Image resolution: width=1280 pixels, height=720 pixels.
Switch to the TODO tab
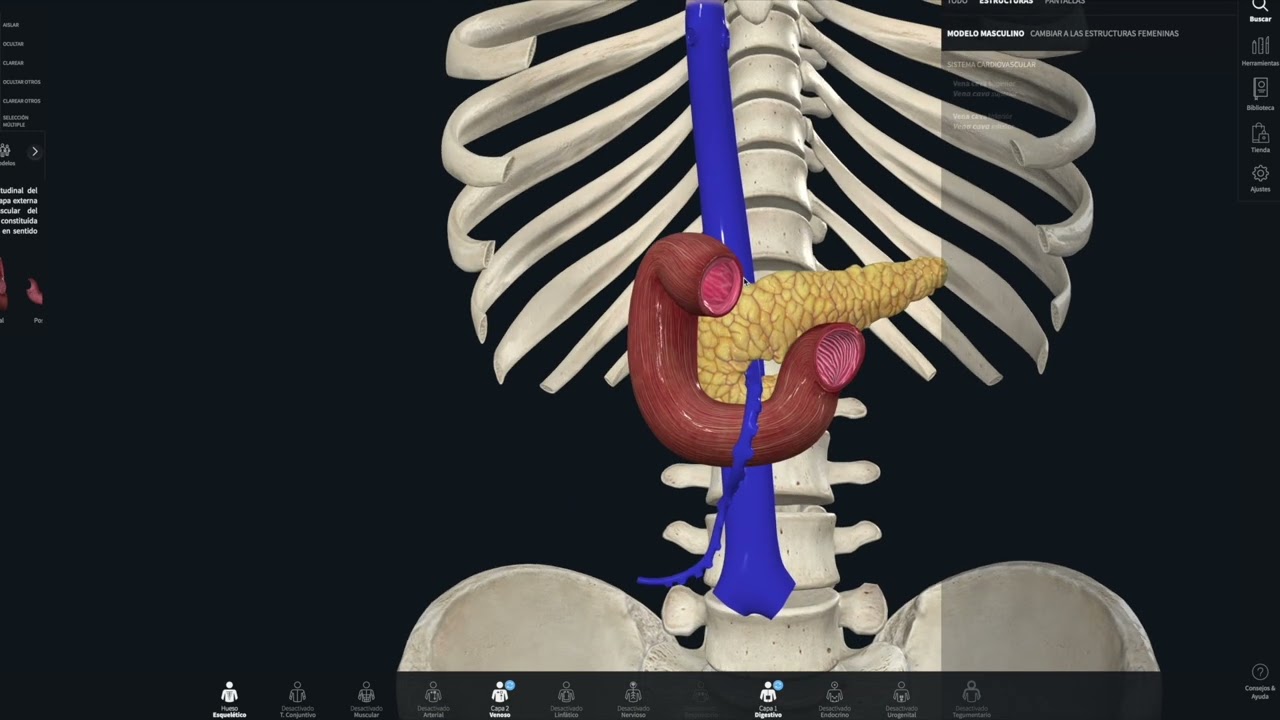[x=957, y=3]
